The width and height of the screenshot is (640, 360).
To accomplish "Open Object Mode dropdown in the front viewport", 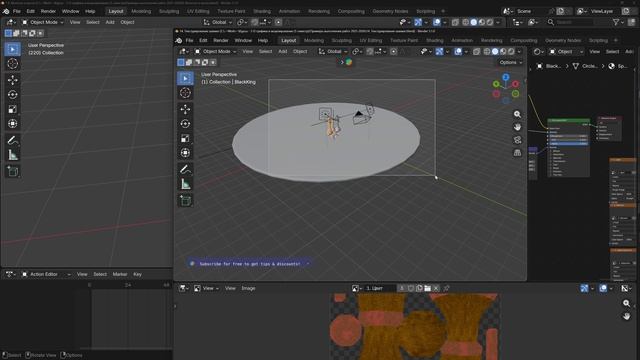I will pos(215,51).
